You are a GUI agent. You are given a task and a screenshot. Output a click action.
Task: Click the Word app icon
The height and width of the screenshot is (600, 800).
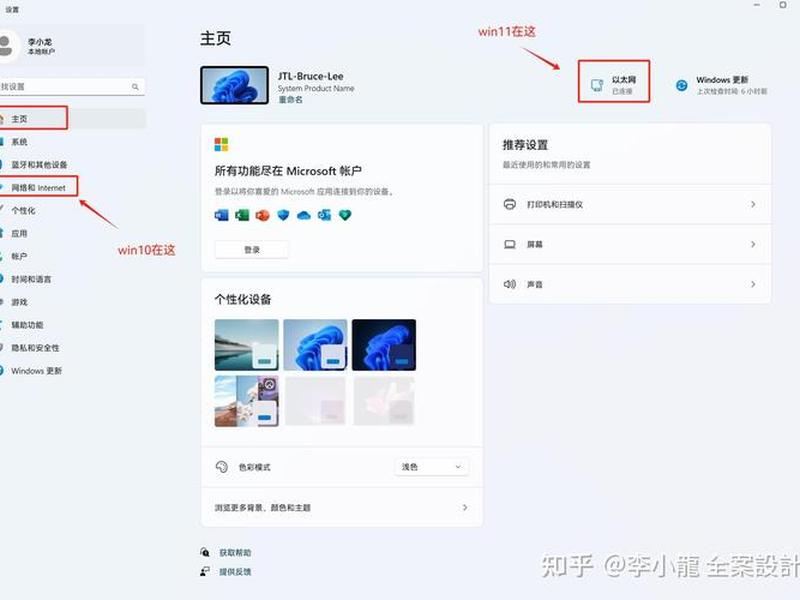click(221, 215)
